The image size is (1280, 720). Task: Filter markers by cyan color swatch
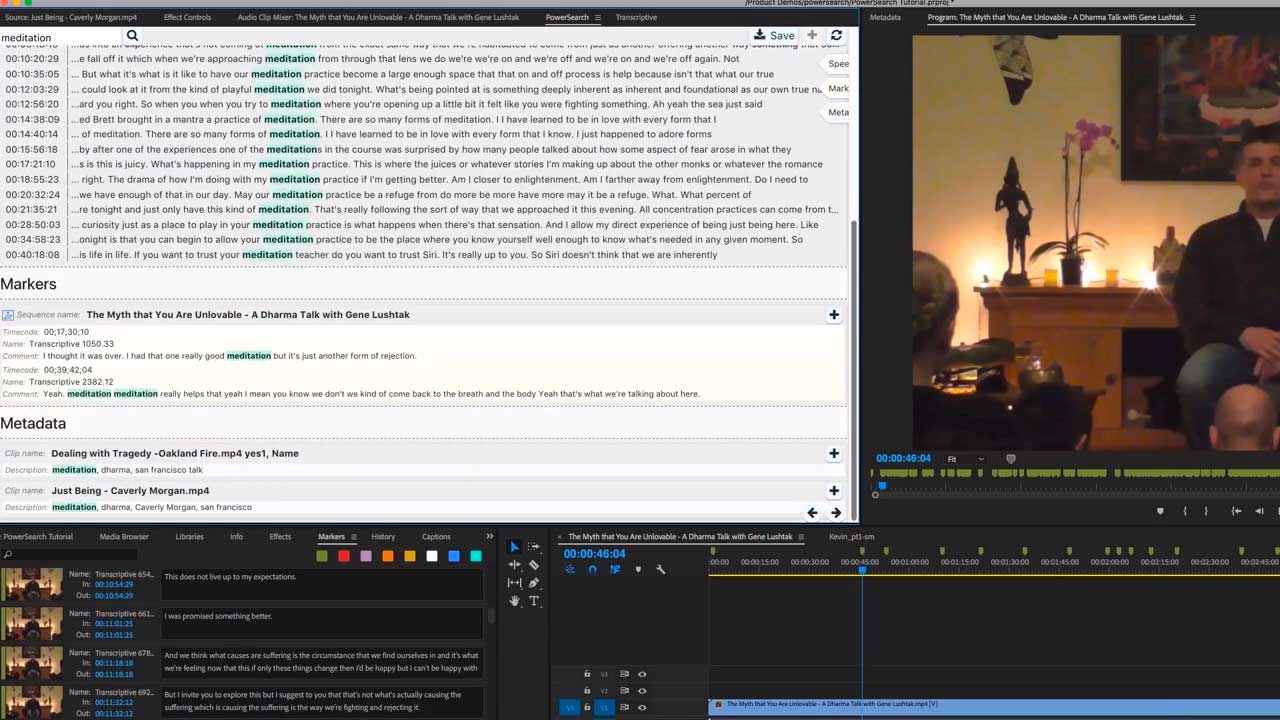click(476, 556)
